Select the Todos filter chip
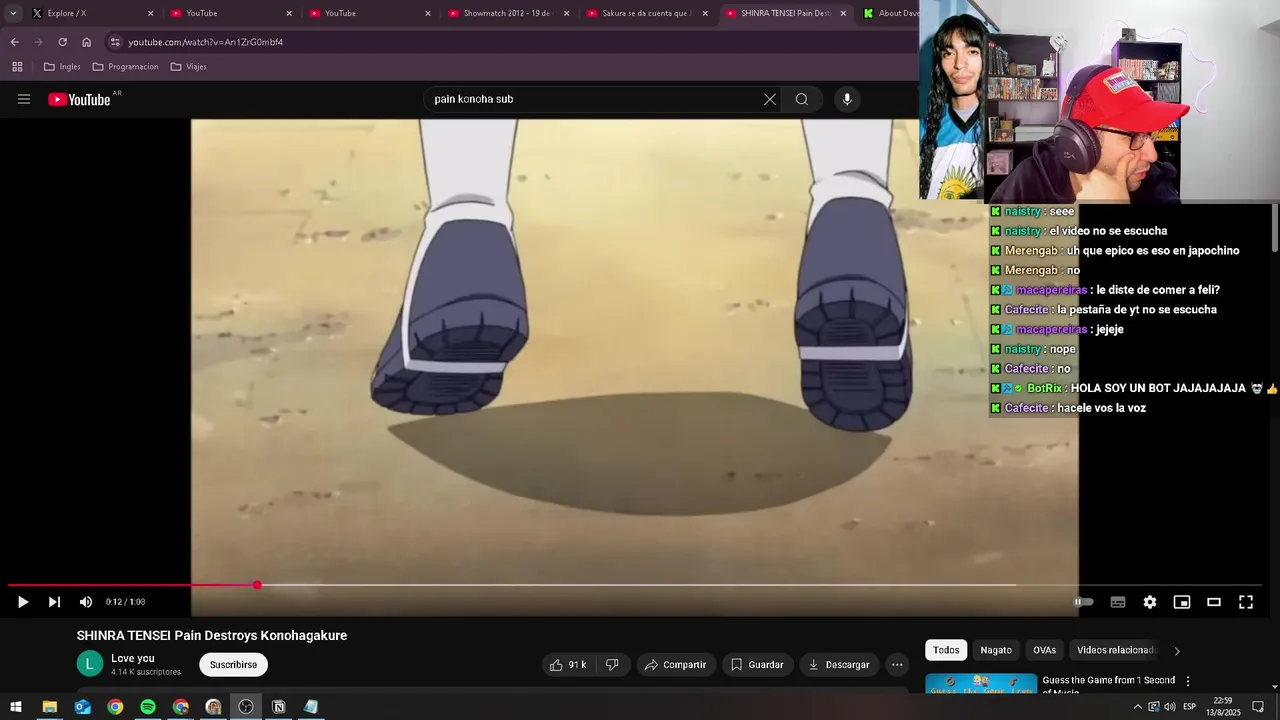The width and height of the screenshot is (1280, 720). (946, 650)
